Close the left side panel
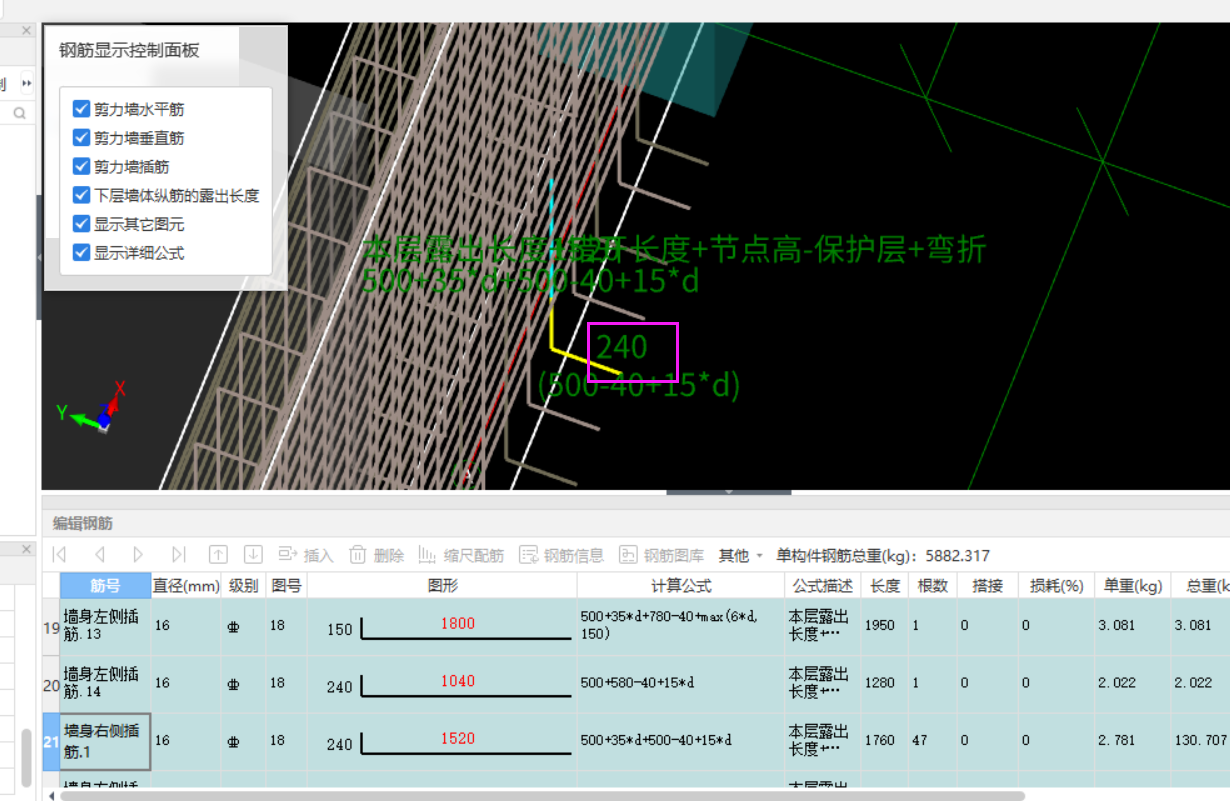 (26, 31)
